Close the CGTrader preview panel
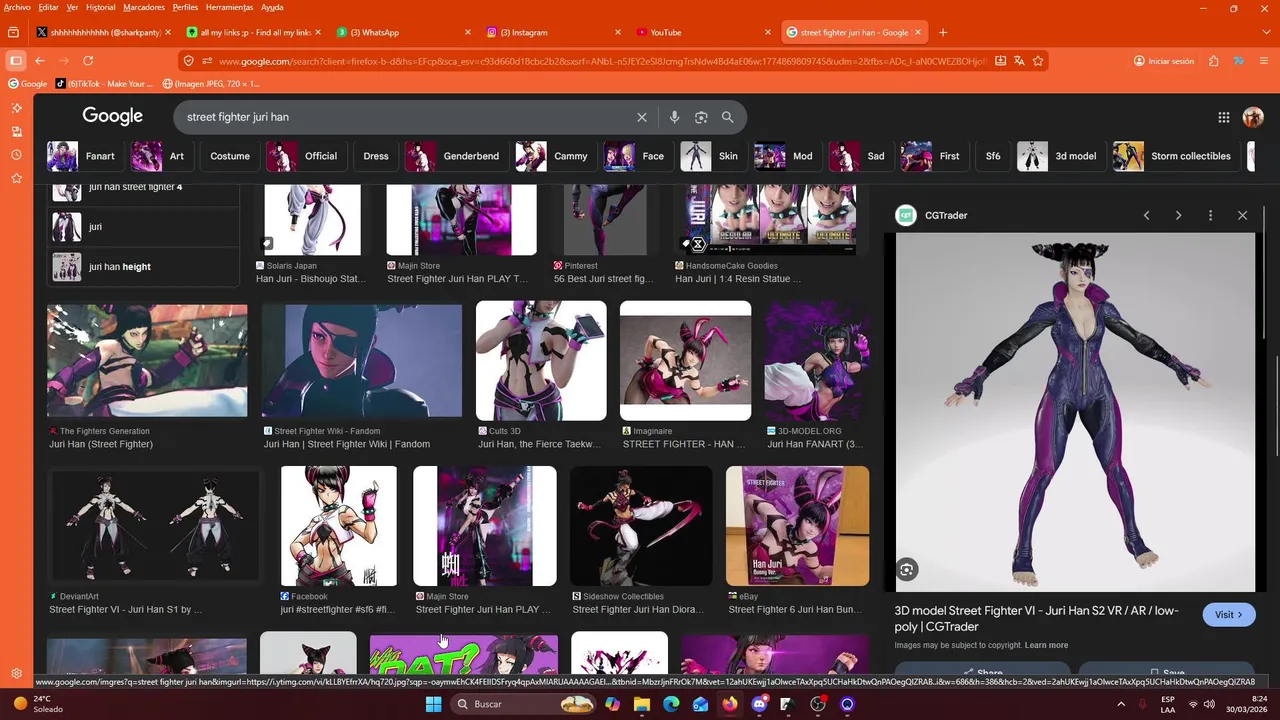Screen dimensions: 1280x720 pos(1242,215)
